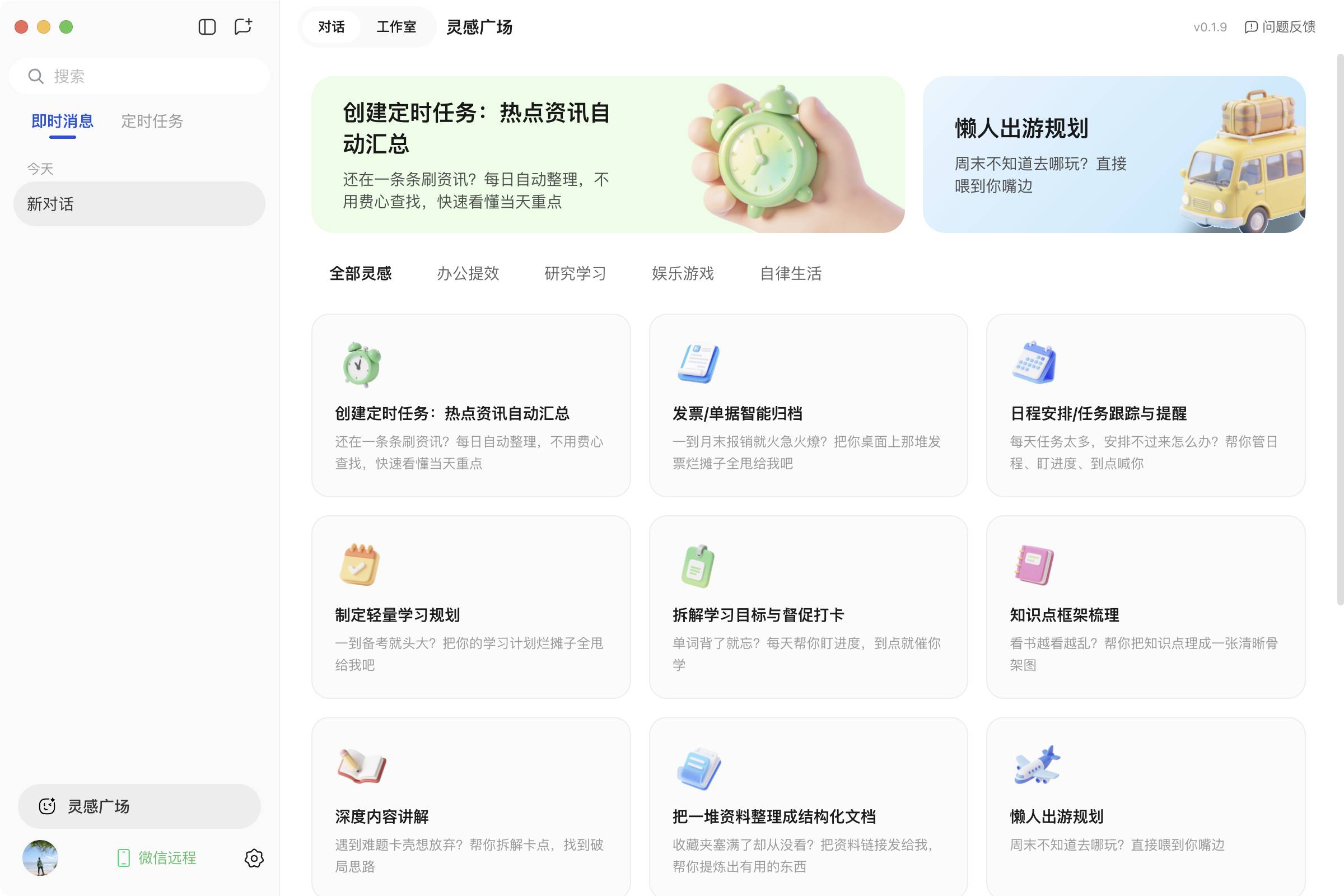The height and width of the screenshot is (896, 1344).
Task: Open the 灵感广场 top tab
Action: pos(479,27)
